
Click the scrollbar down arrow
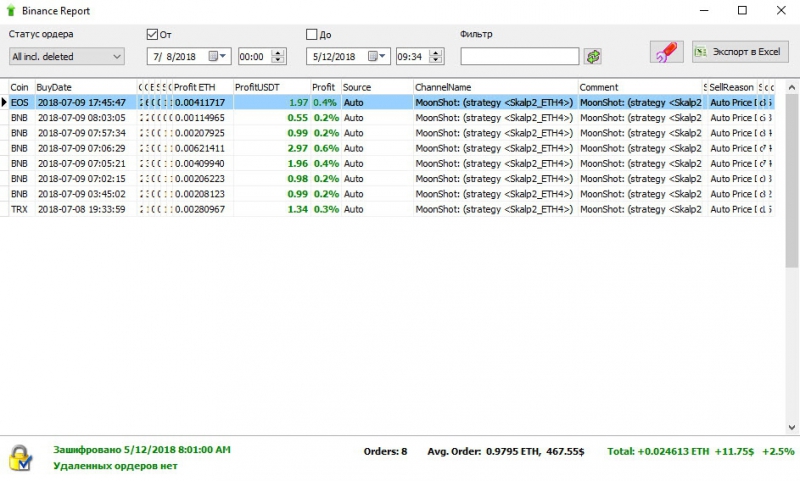(791, 427)
